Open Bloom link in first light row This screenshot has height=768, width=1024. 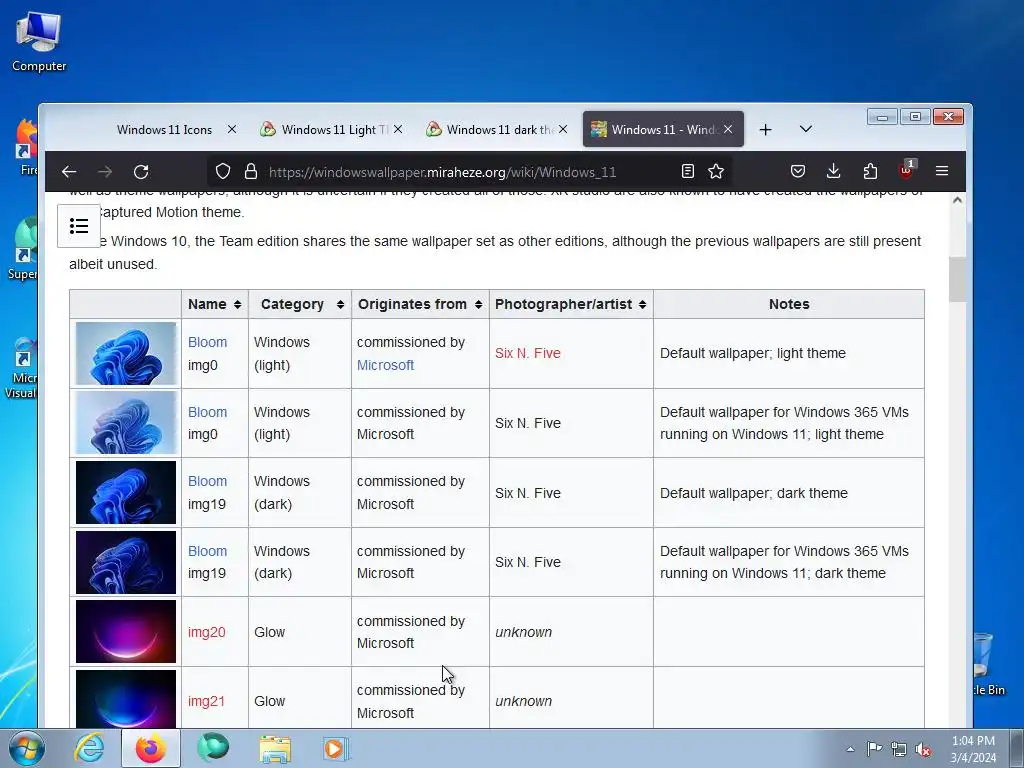tap(208, 342)
